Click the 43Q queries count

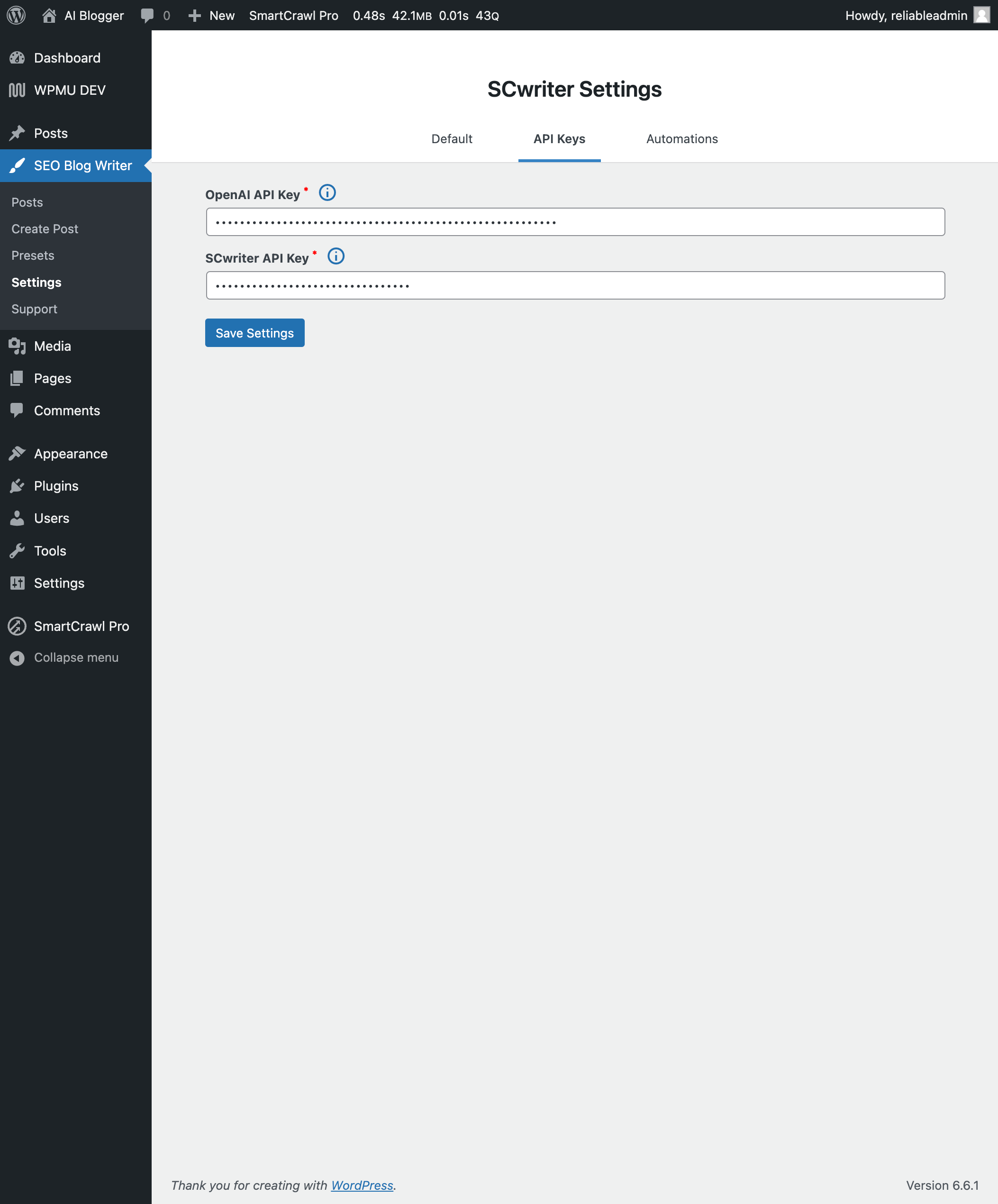[x=487, y=16]
